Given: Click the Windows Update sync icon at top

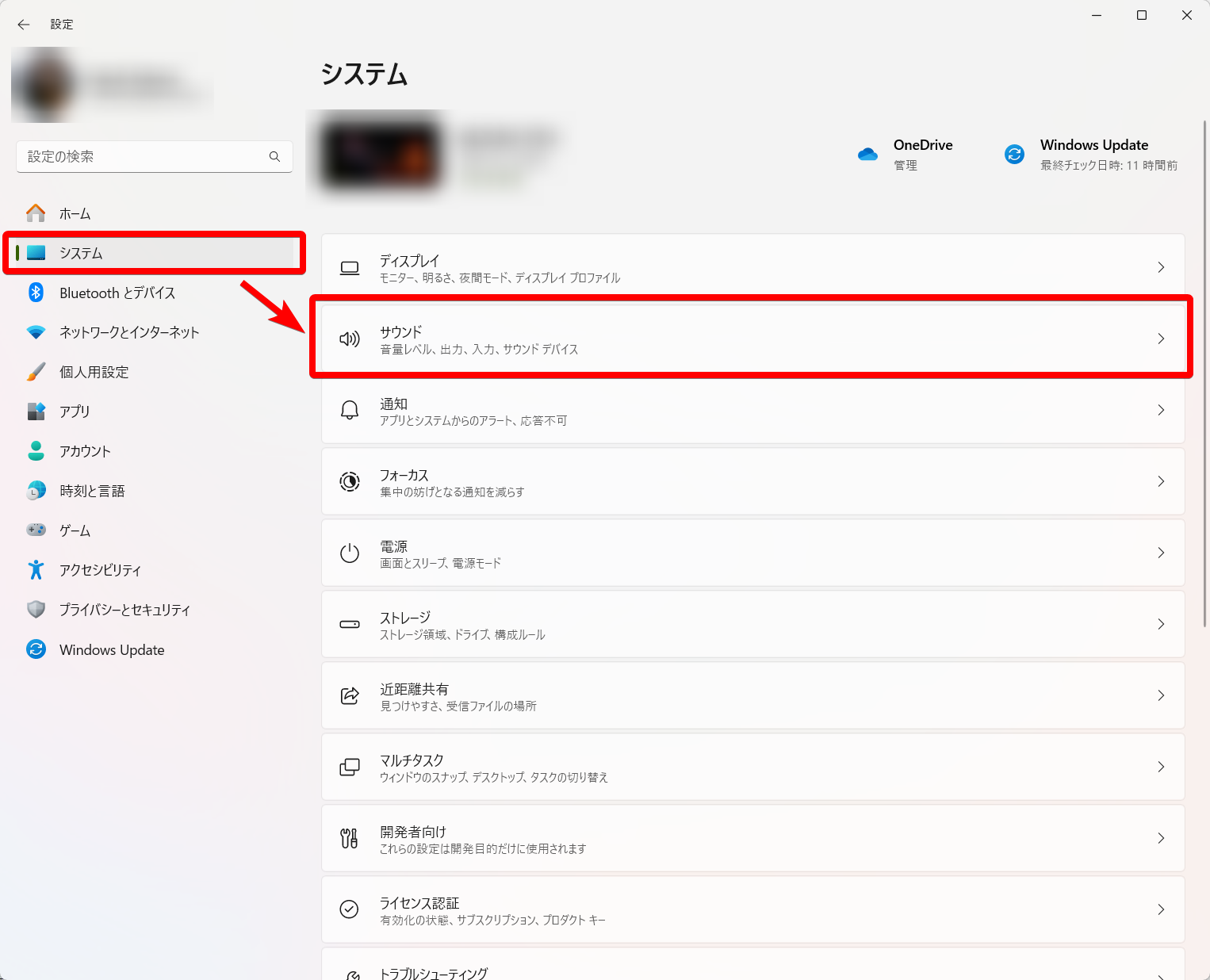Looking at the screenshot, I should 1014,154.
